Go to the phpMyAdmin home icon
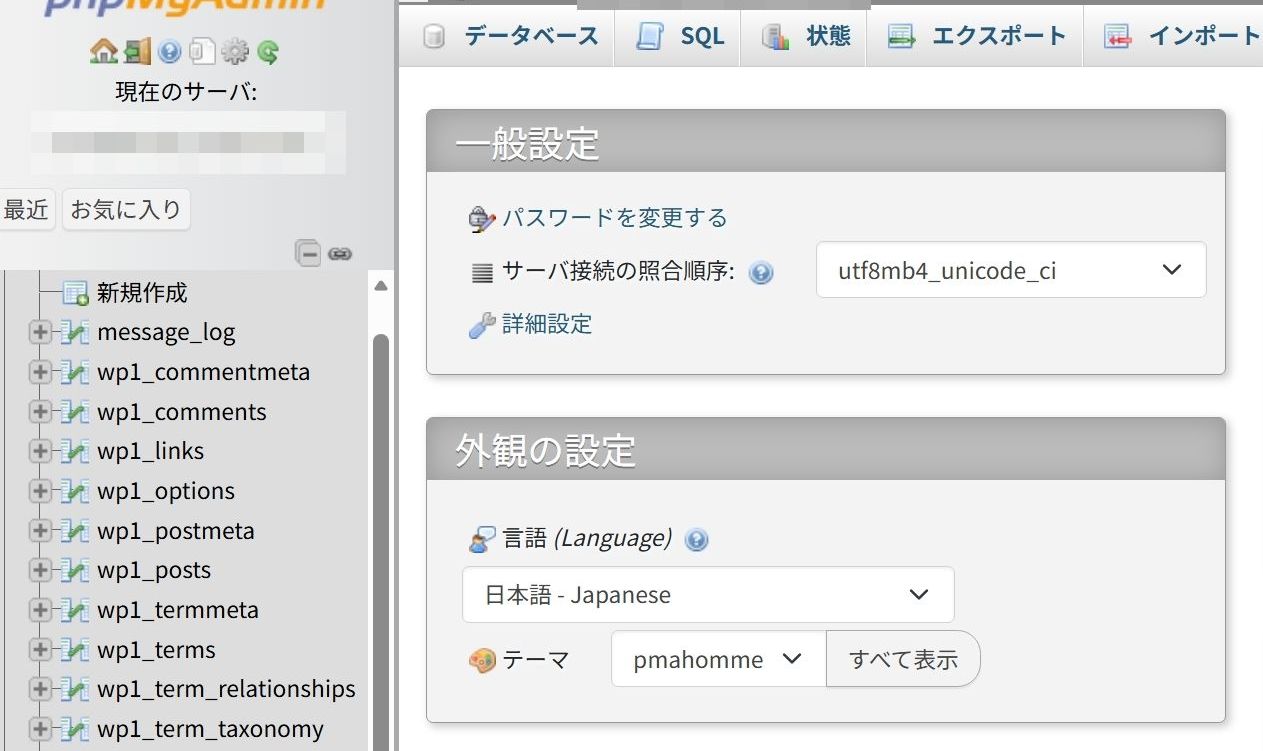The width and height of the screenshot is (1263, 751). [103, 51]
